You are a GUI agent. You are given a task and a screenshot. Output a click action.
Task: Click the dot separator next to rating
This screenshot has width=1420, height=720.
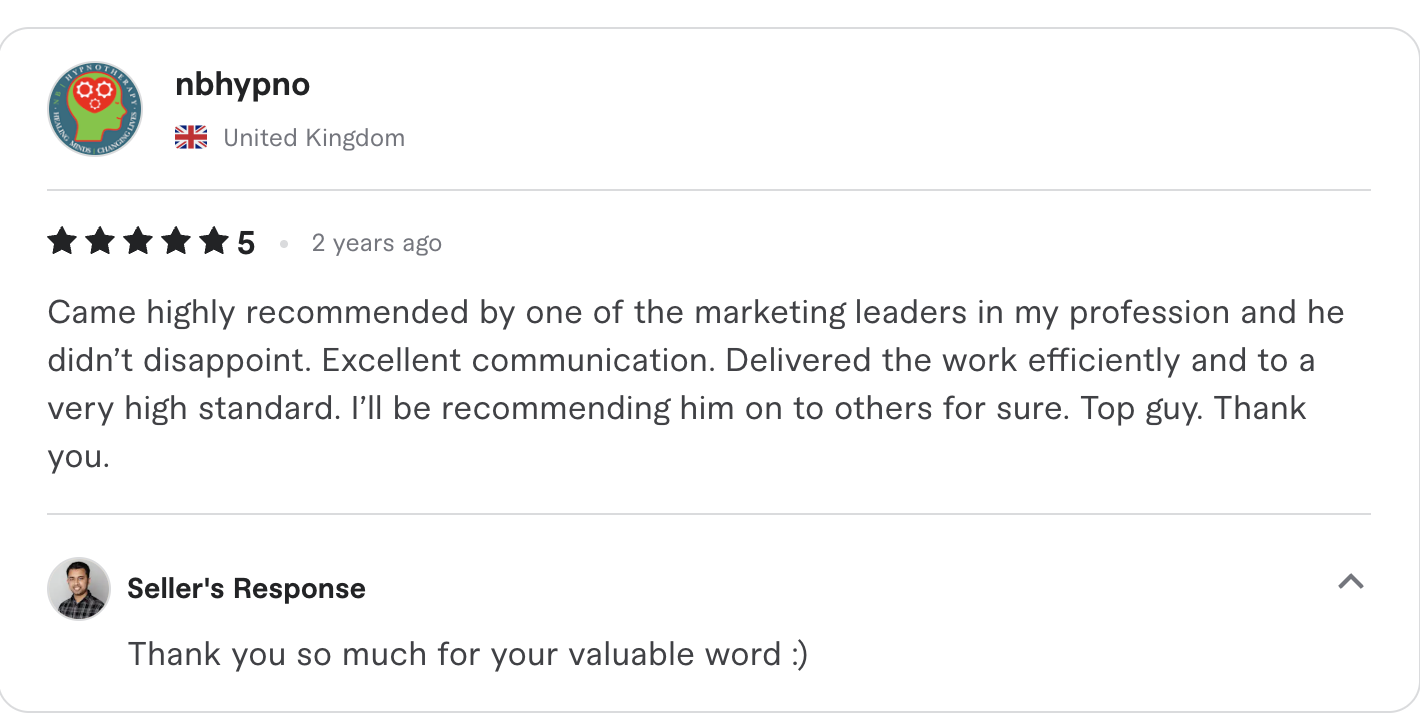pos(284,243)
